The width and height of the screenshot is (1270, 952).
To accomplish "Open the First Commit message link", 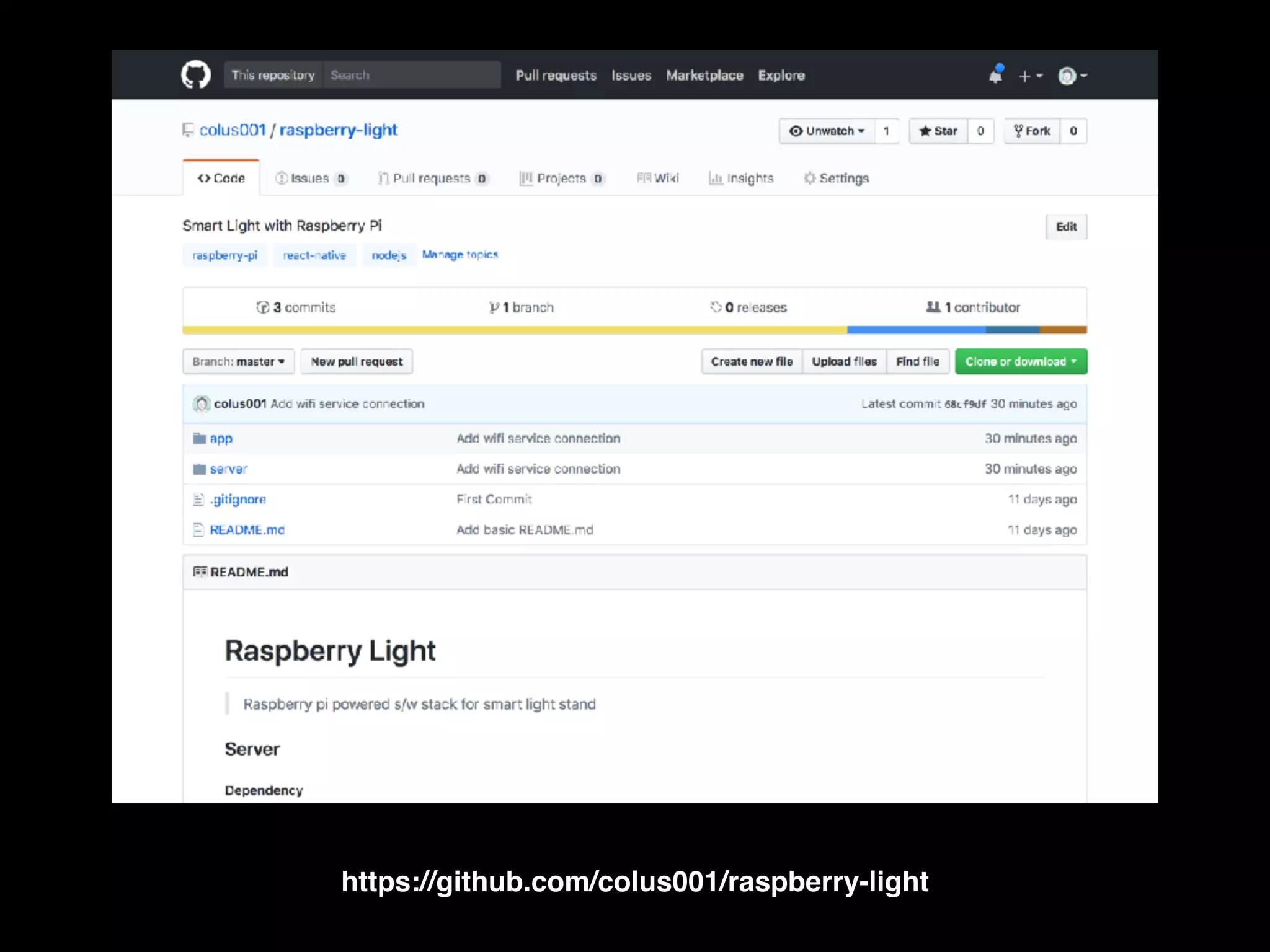I will [x=494, y=499].
